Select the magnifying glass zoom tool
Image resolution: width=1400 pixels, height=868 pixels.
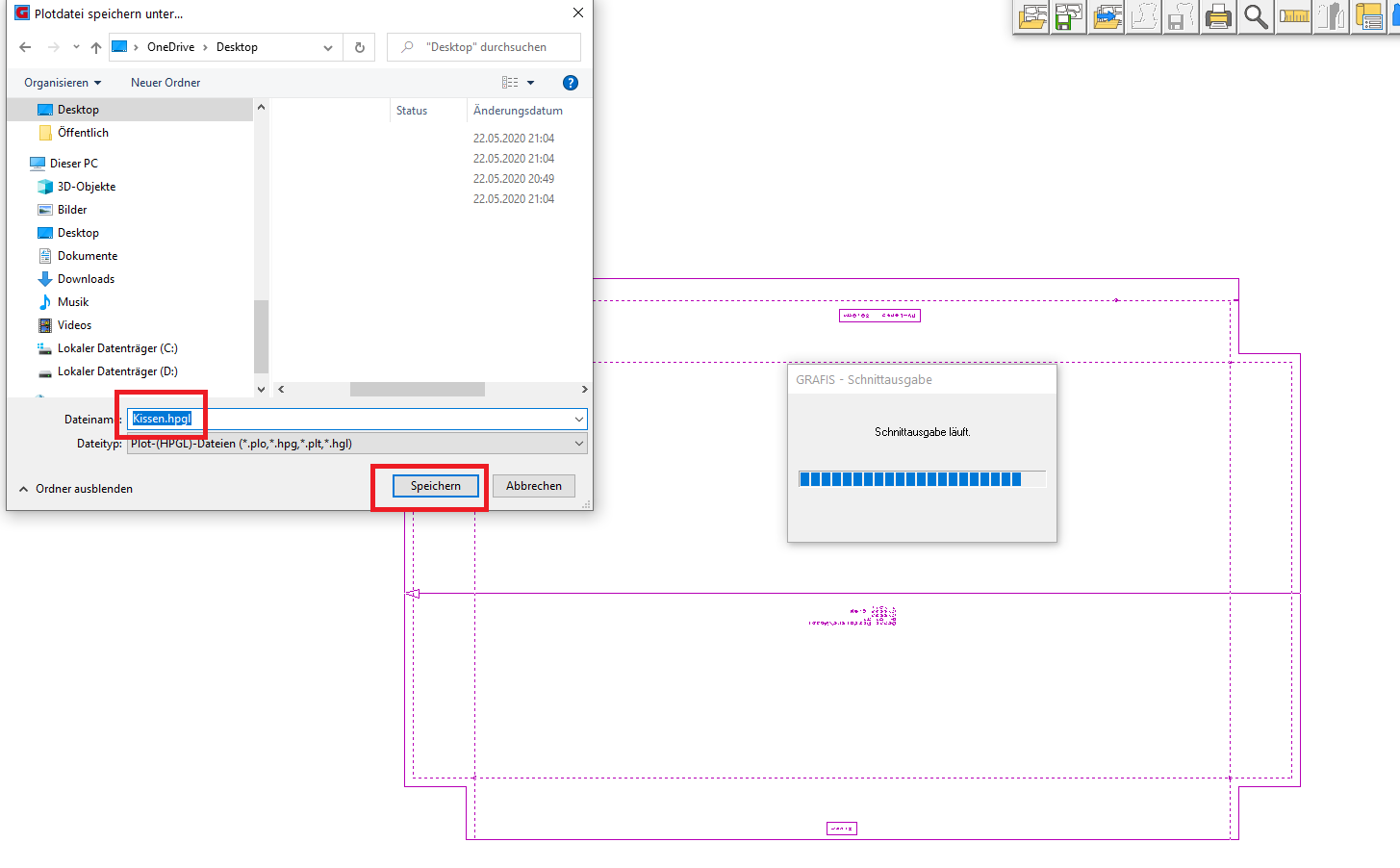(1256, 17)
